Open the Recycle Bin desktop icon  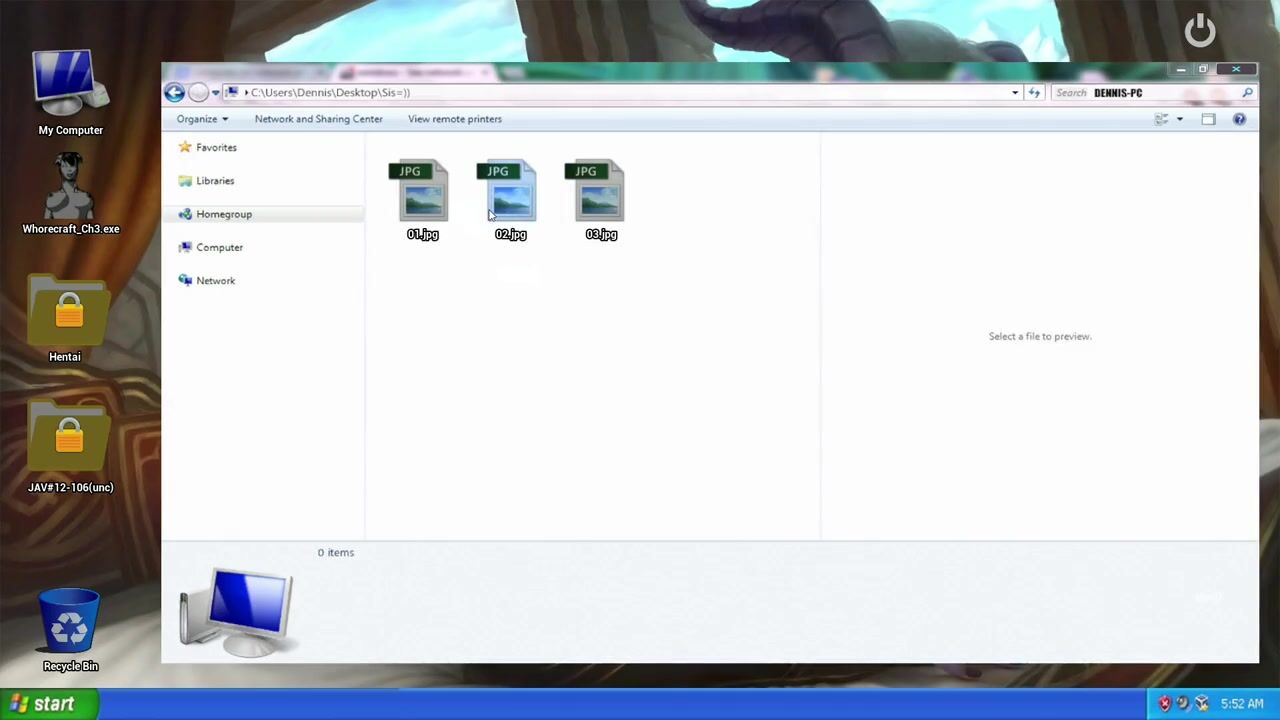(70, 628)
